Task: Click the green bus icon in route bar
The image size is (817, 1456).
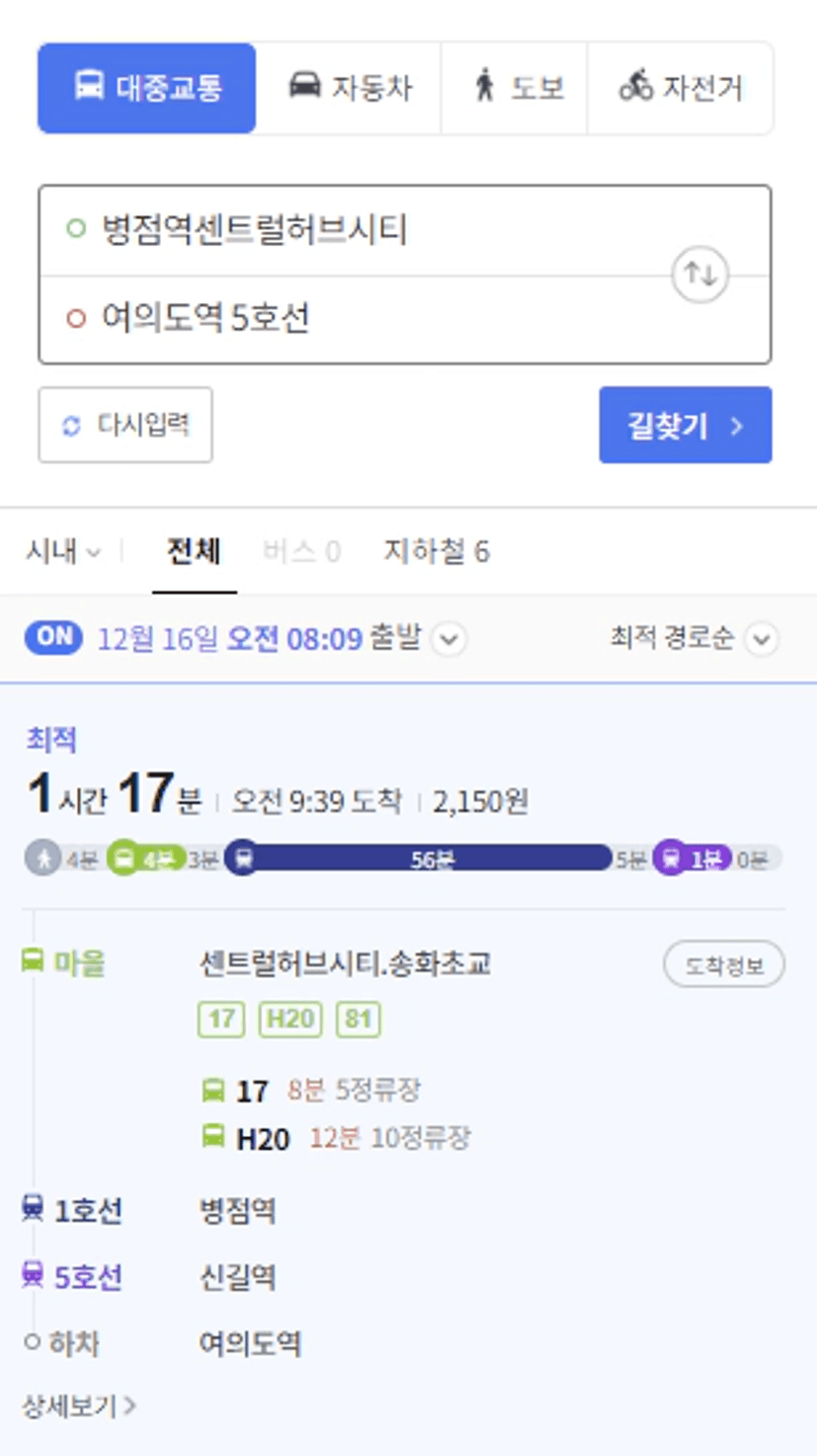Action: click(124, 858)
